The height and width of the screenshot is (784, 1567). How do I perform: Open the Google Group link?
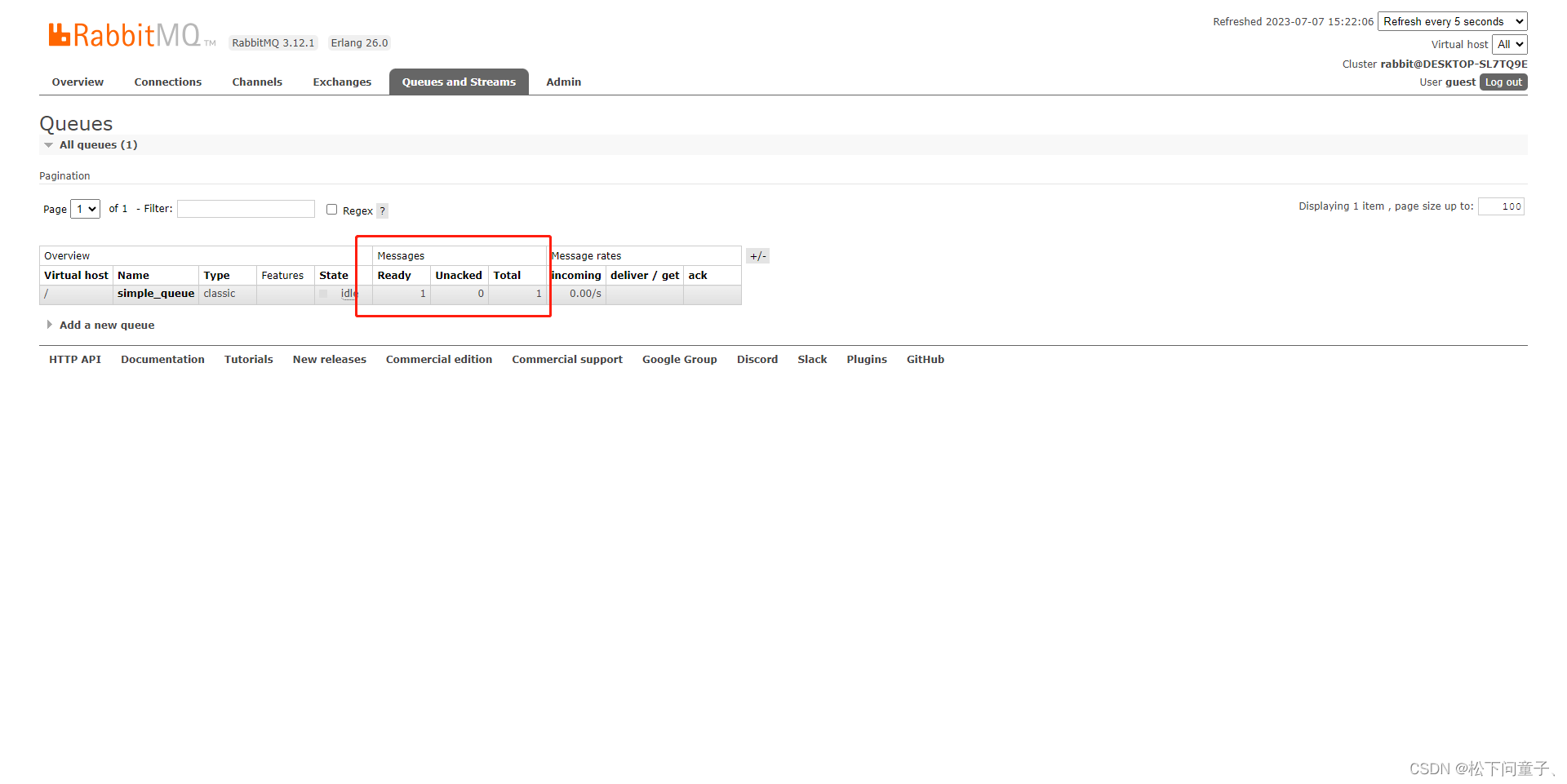(680, 360)
